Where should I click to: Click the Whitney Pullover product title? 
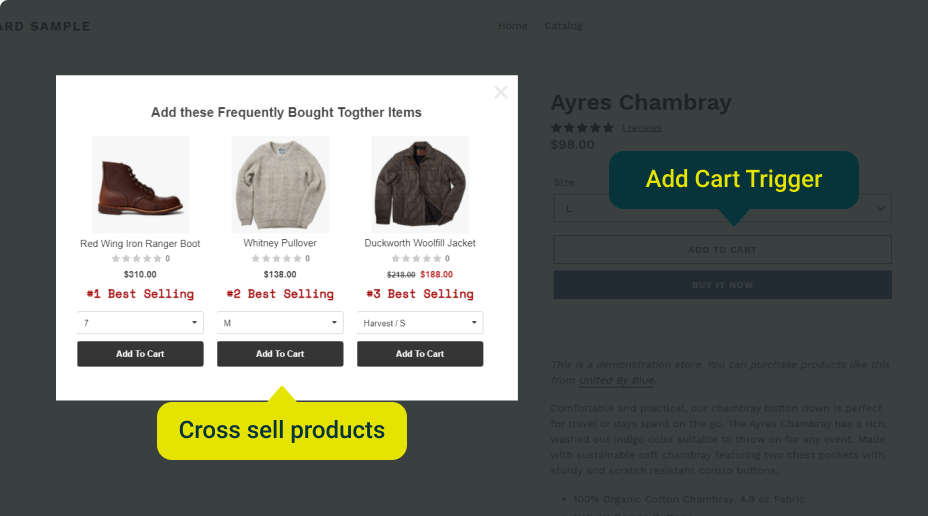280,243
